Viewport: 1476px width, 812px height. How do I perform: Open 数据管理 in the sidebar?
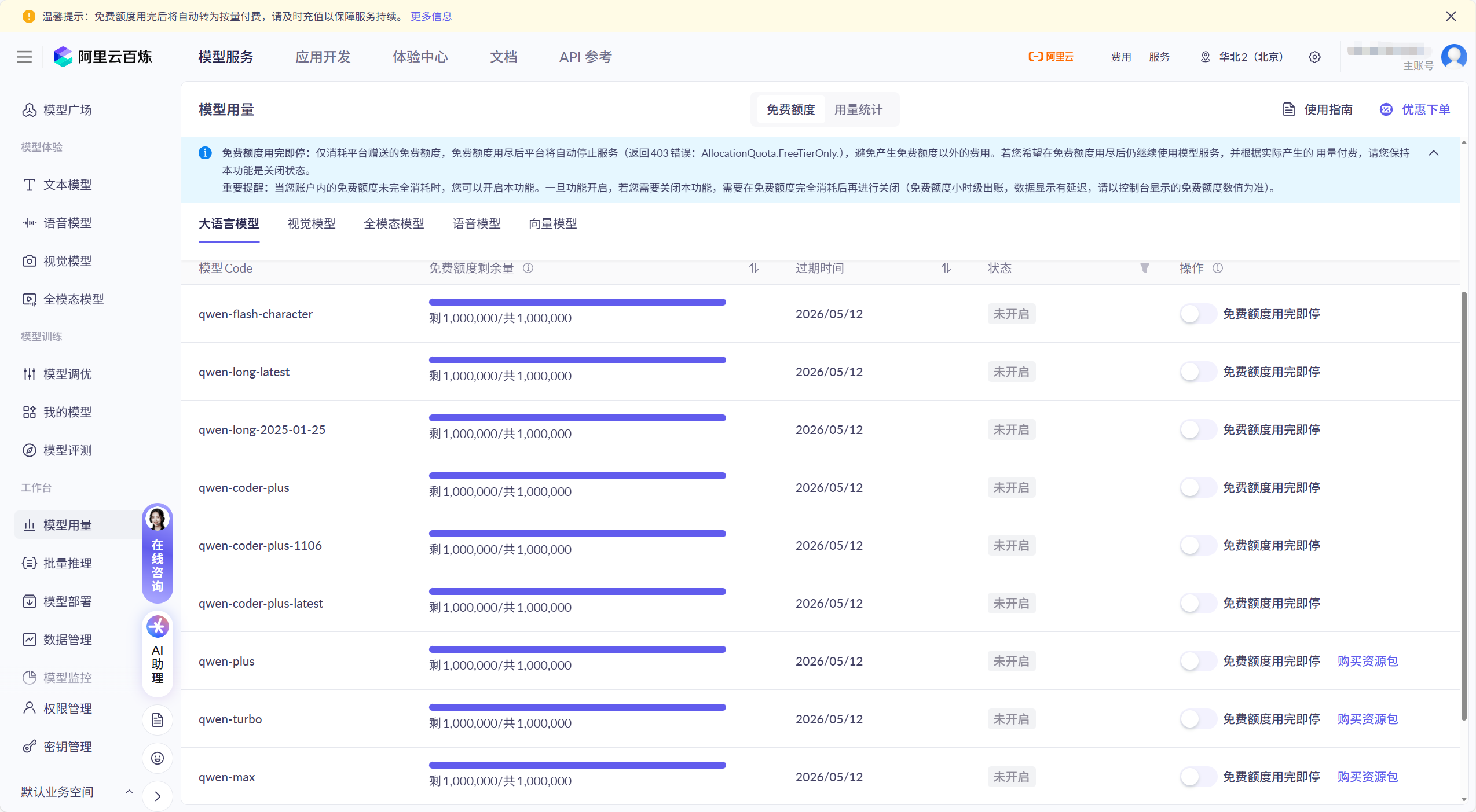[x=57, y=640]
